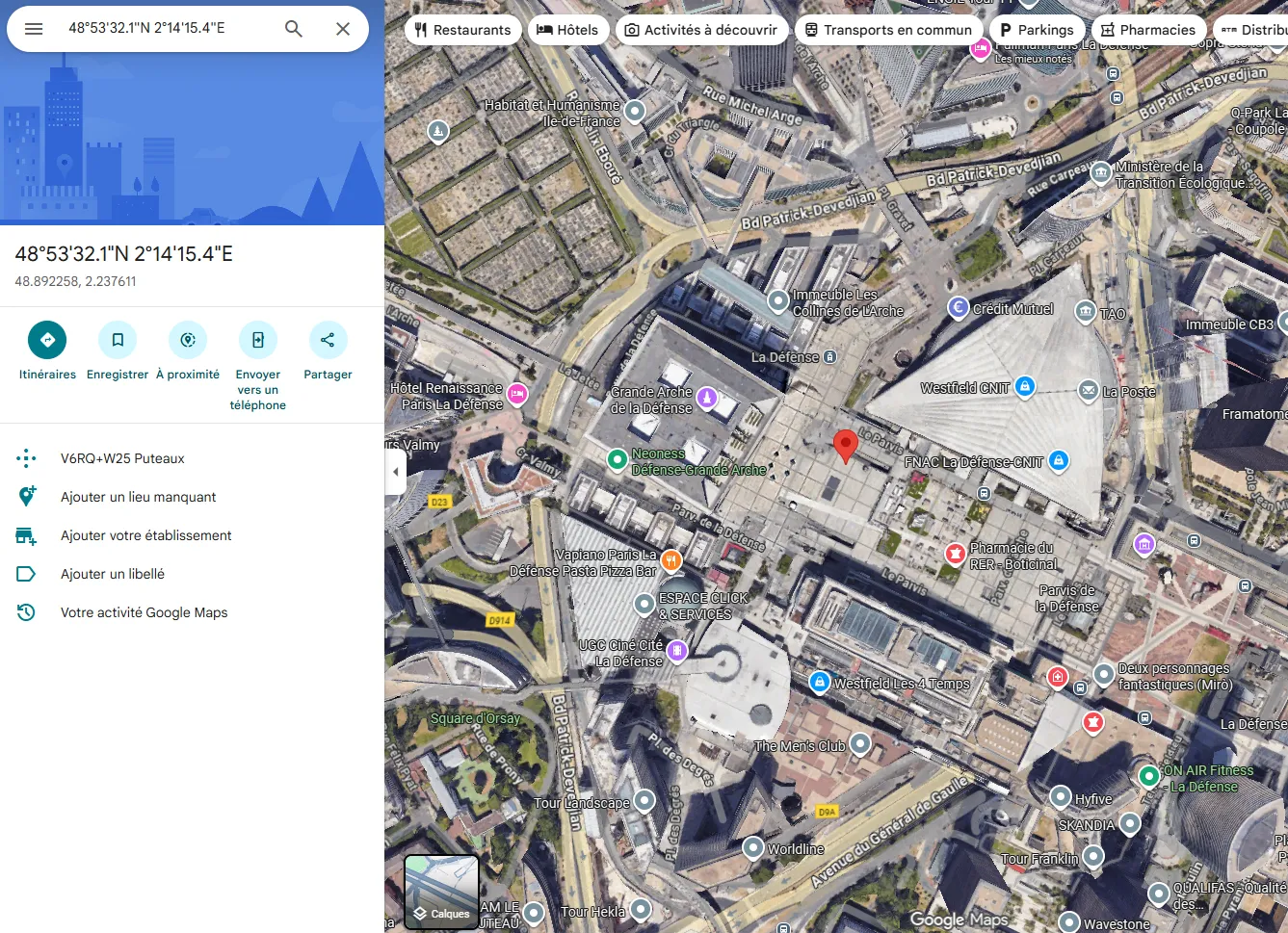The image size is (1288, 933).
Task: Select the Itinéraires directions icon
Action: click(46, 339)
